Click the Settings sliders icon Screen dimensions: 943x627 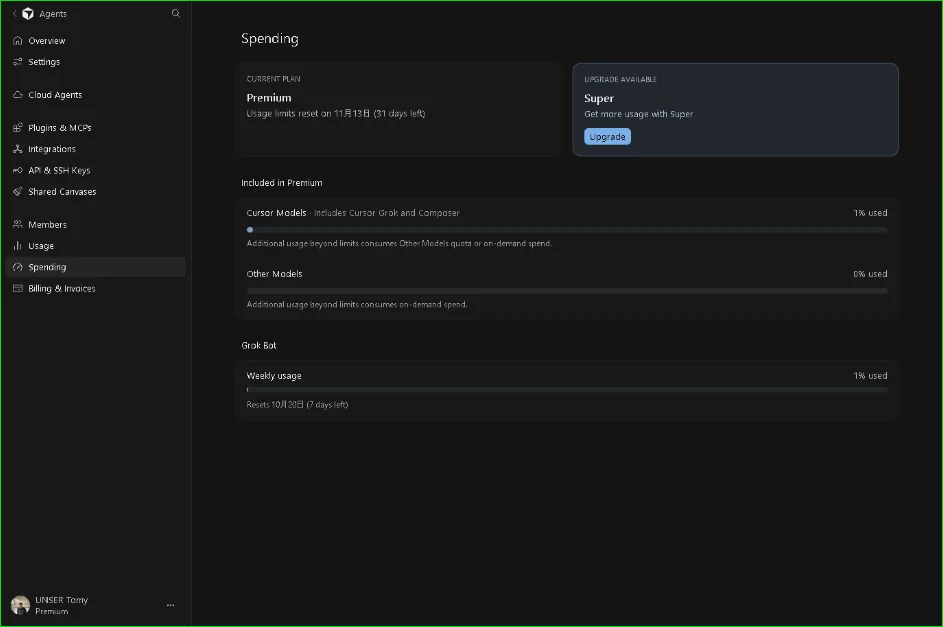pyautogui.click(x=17, y=62)
